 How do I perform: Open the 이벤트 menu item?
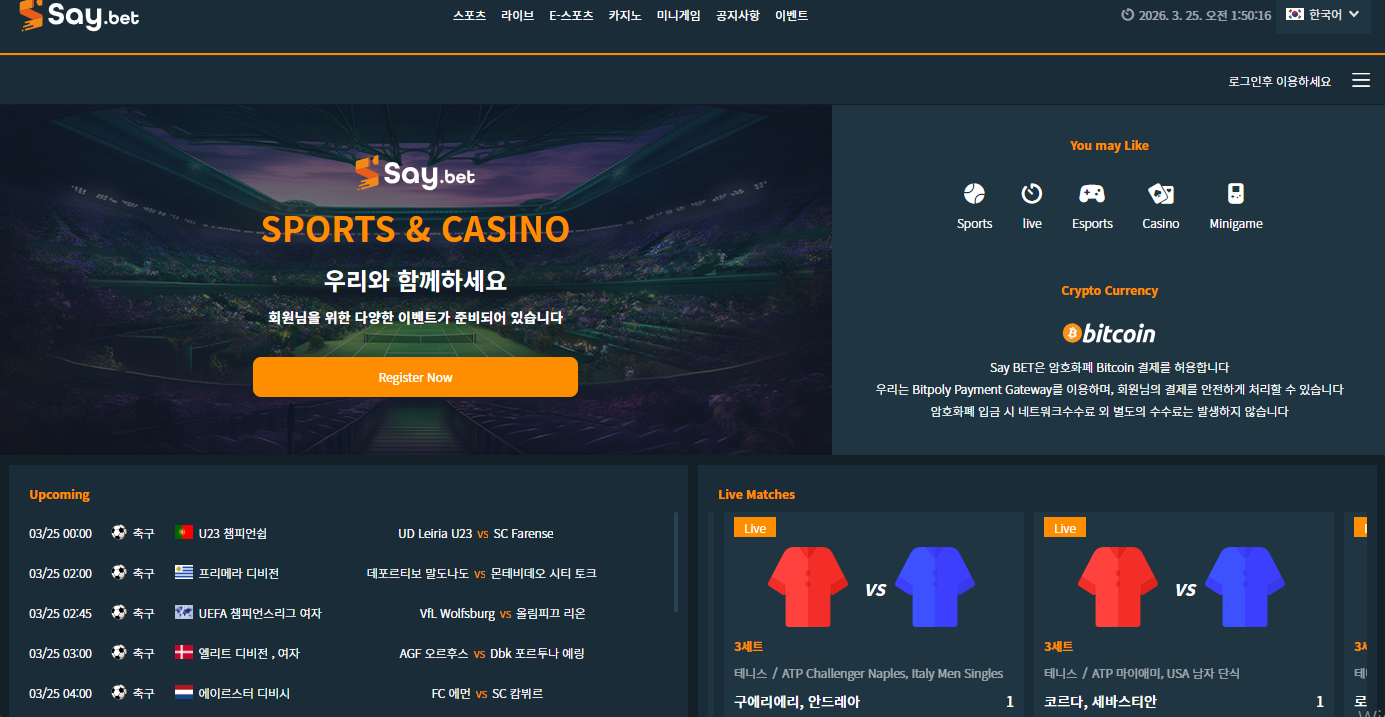coord(791,16)
